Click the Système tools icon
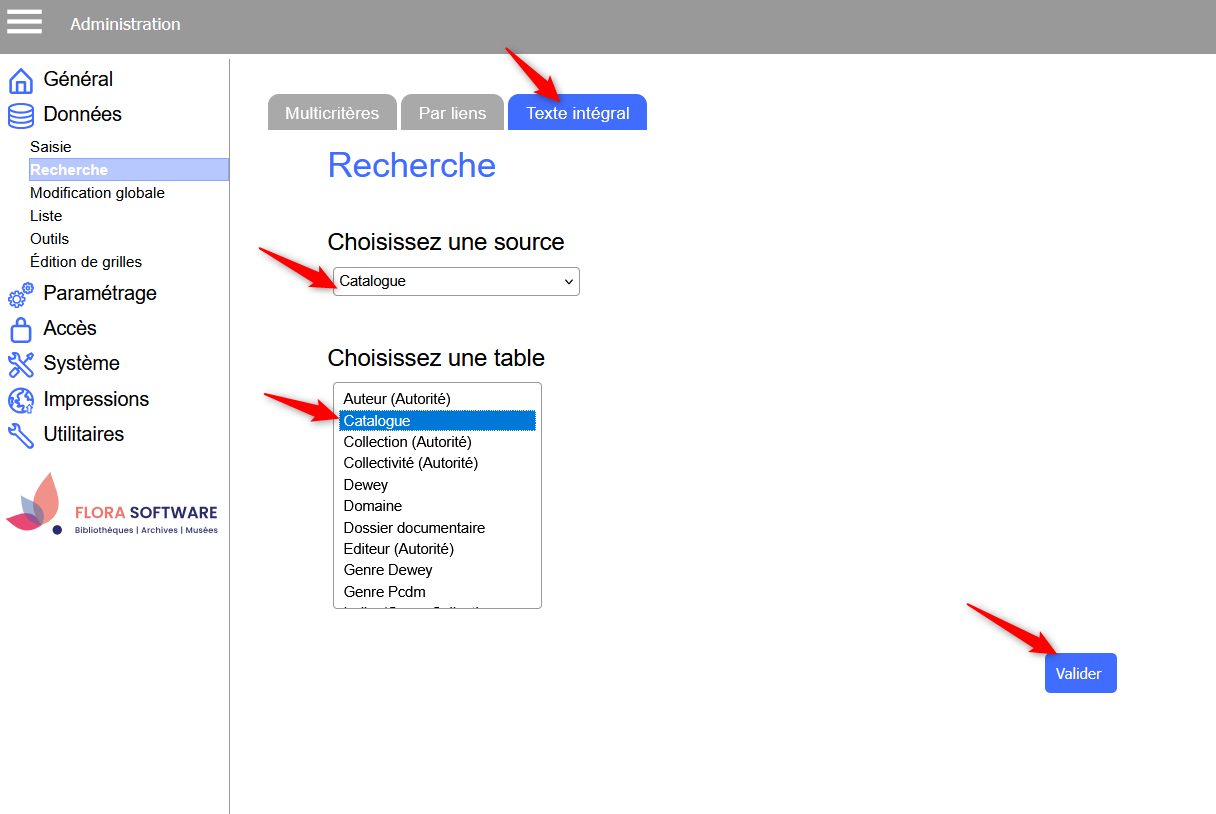The width and height of the screenshot is (1216, 814). pos(21,364)
